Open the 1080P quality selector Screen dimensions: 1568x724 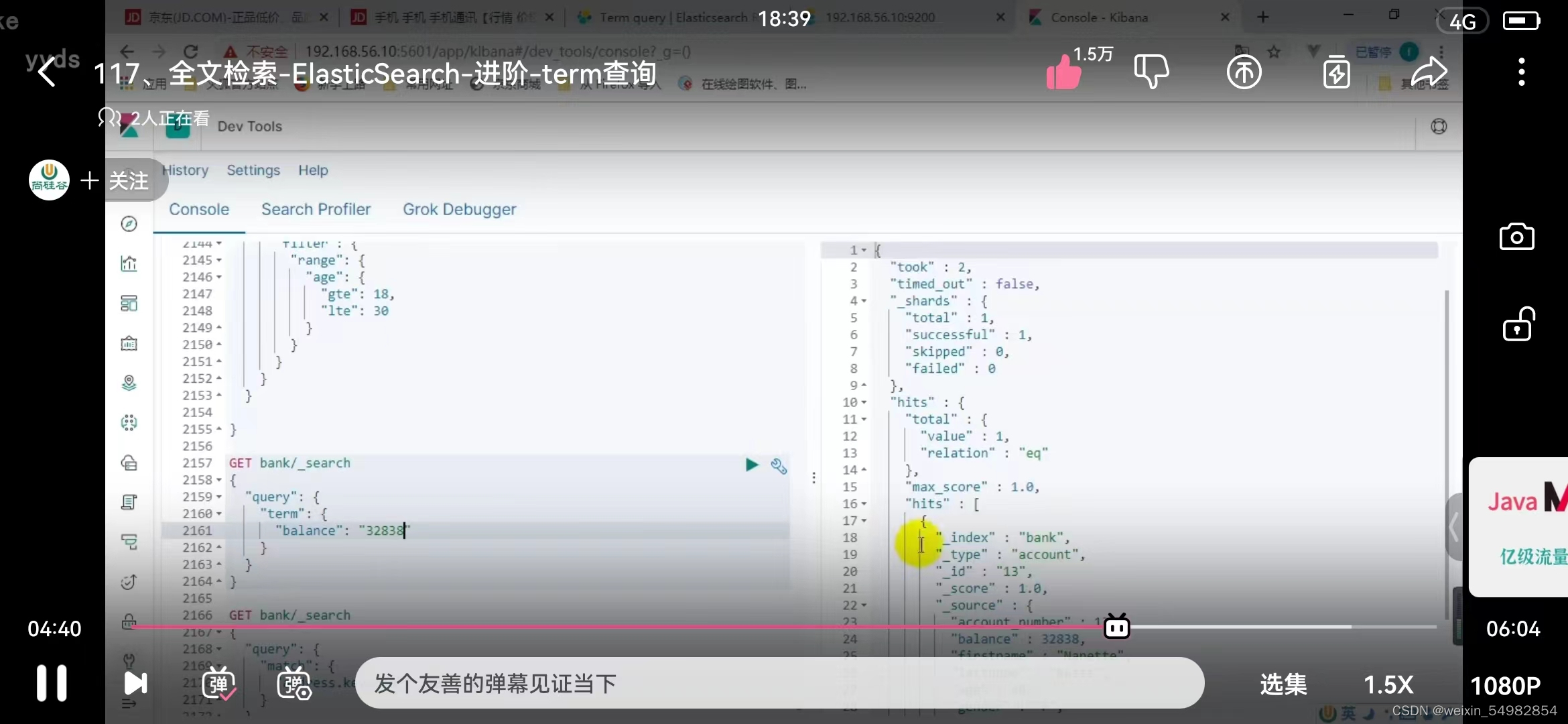click(x=1505, y=685)
